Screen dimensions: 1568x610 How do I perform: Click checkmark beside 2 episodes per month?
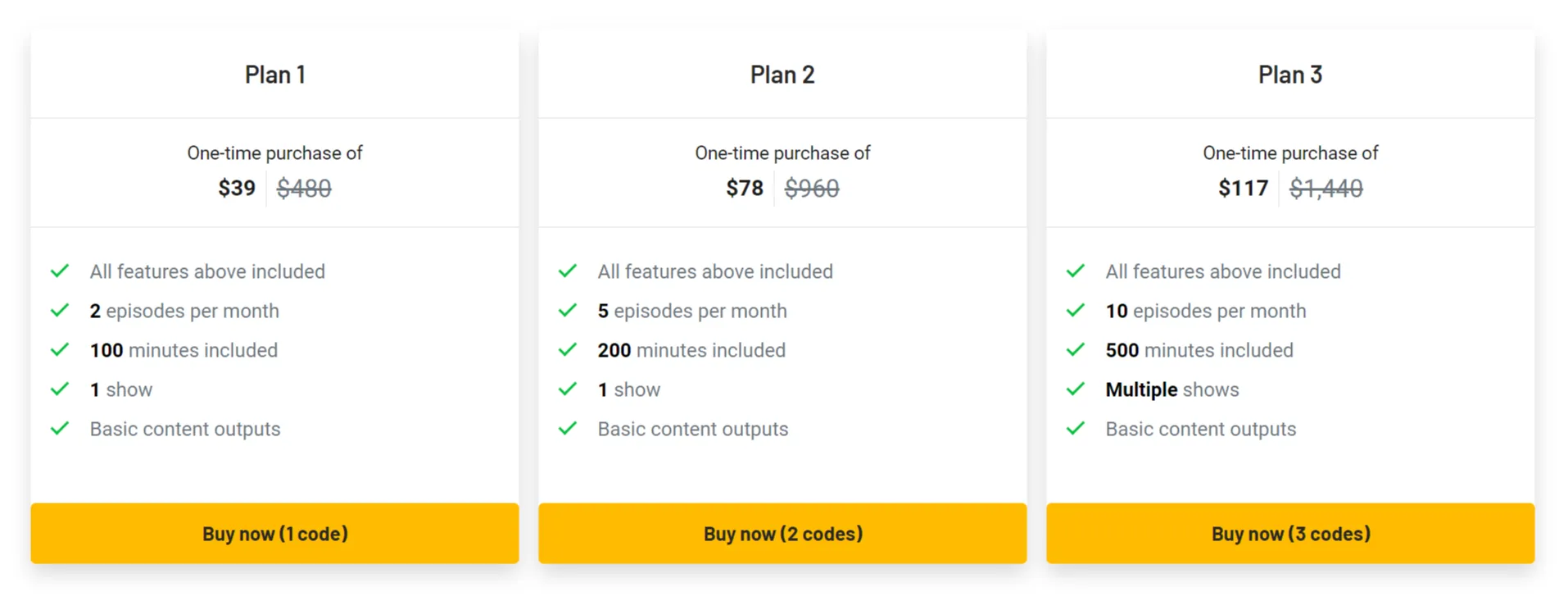pyautogui.click(x=60, y=311)
